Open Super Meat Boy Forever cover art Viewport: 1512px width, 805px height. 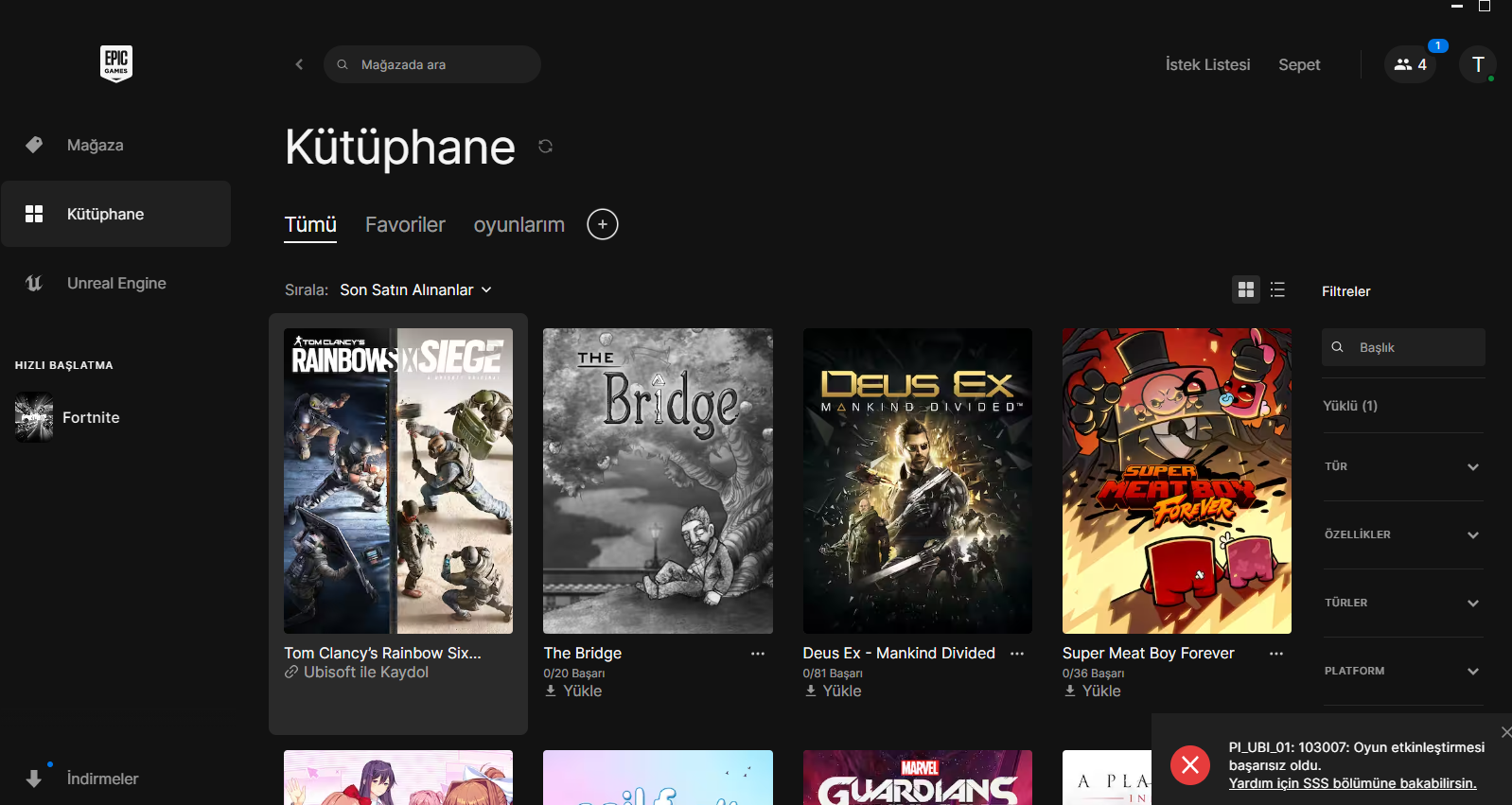point(1177,481)
